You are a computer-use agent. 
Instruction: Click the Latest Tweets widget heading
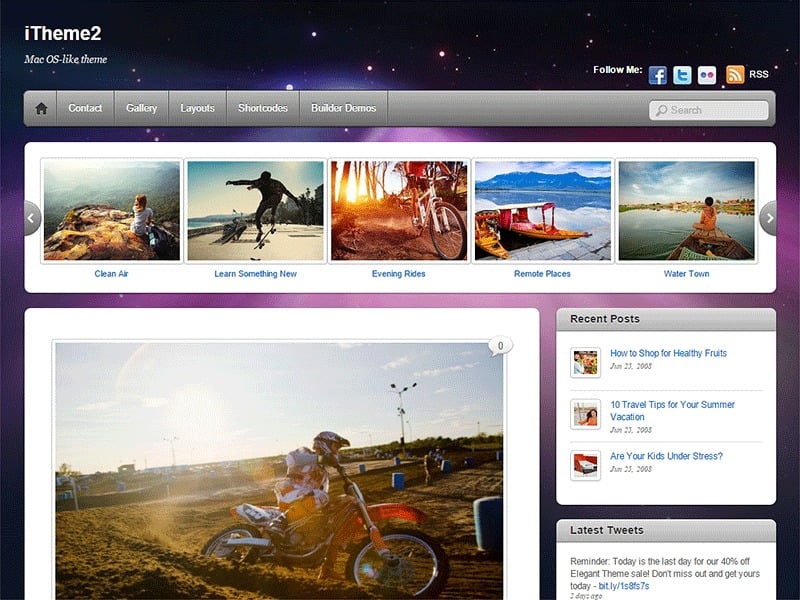click(607, 530)
